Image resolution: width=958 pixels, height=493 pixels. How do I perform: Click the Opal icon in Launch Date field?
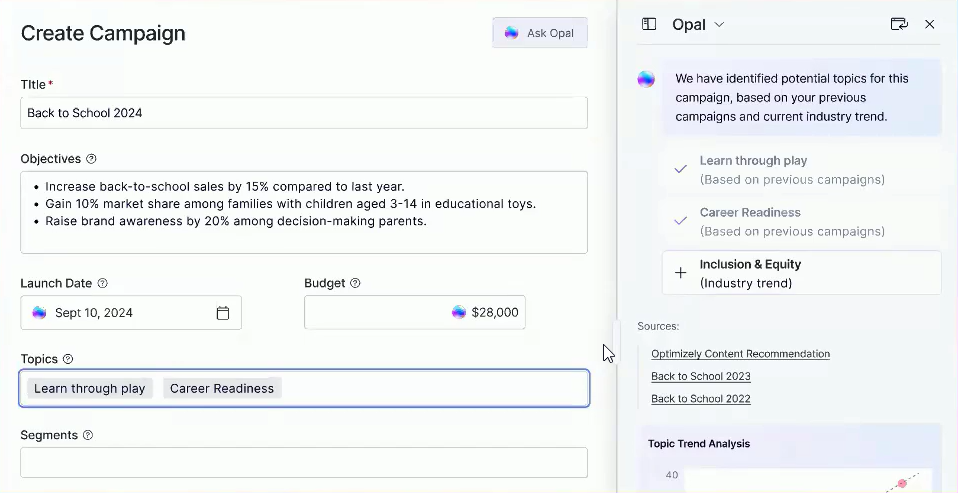[39, 313]
